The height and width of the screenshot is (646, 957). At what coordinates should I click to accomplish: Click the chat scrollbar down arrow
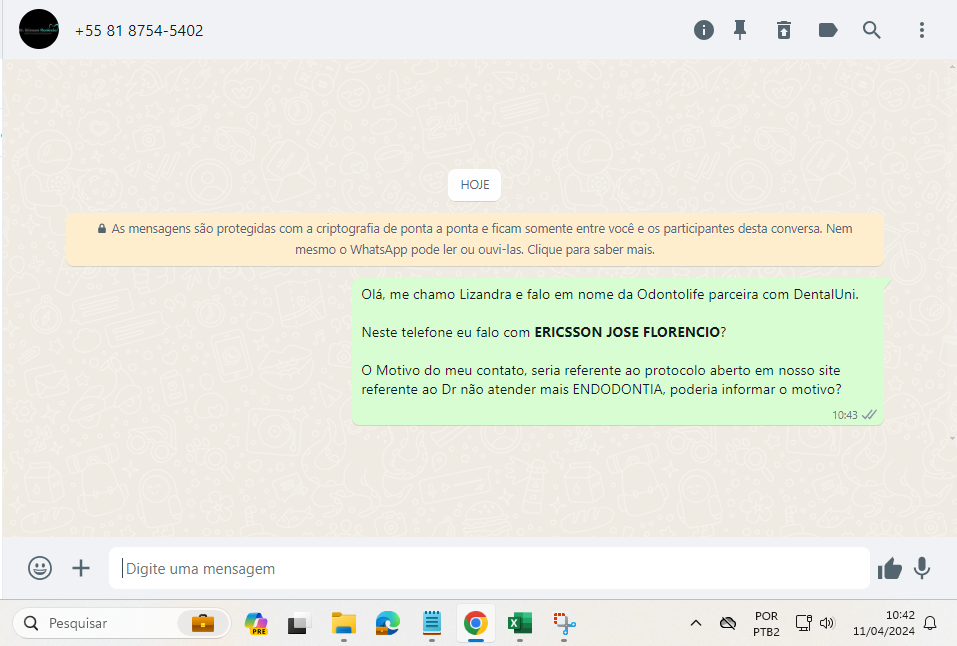(x=952, y=438)
